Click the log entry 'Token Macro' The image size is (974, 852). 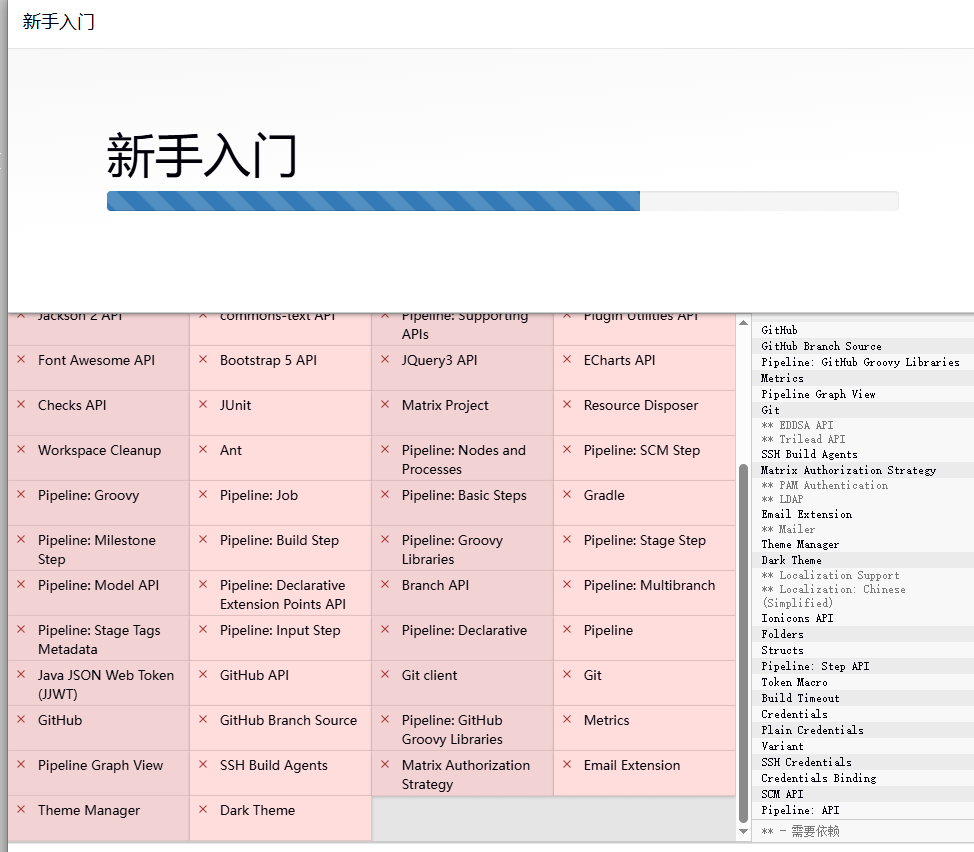pyautogui.click(x=794, y=682)
